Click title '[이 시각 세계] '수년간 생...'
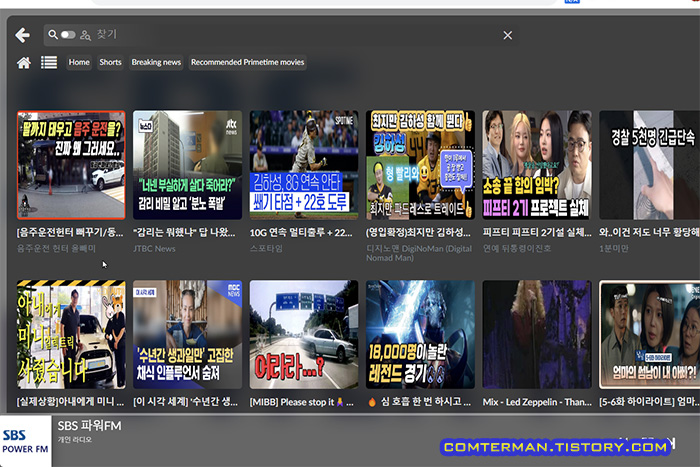Screen dimensions: 700x467 pos(185,402)
